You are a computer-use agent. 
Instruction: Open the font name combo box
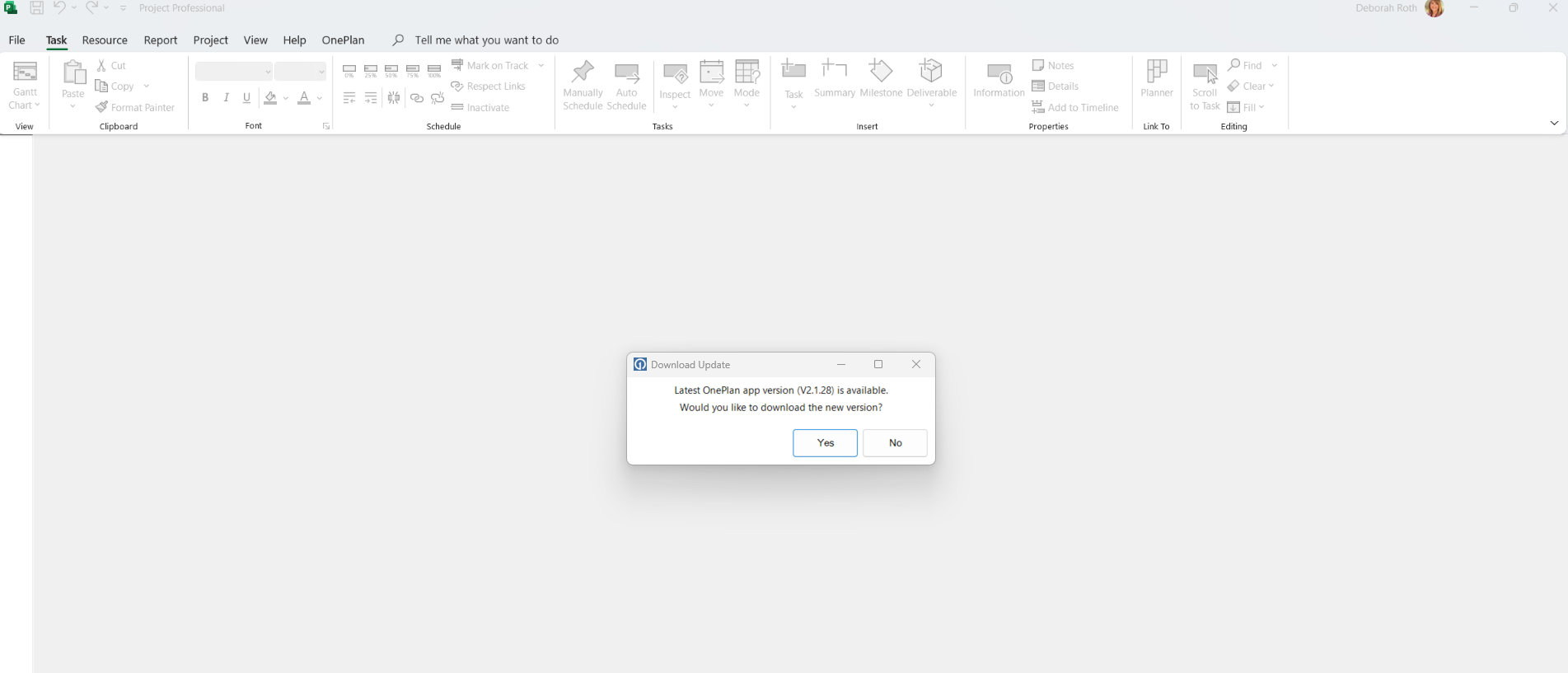click(x=234, y=72)
